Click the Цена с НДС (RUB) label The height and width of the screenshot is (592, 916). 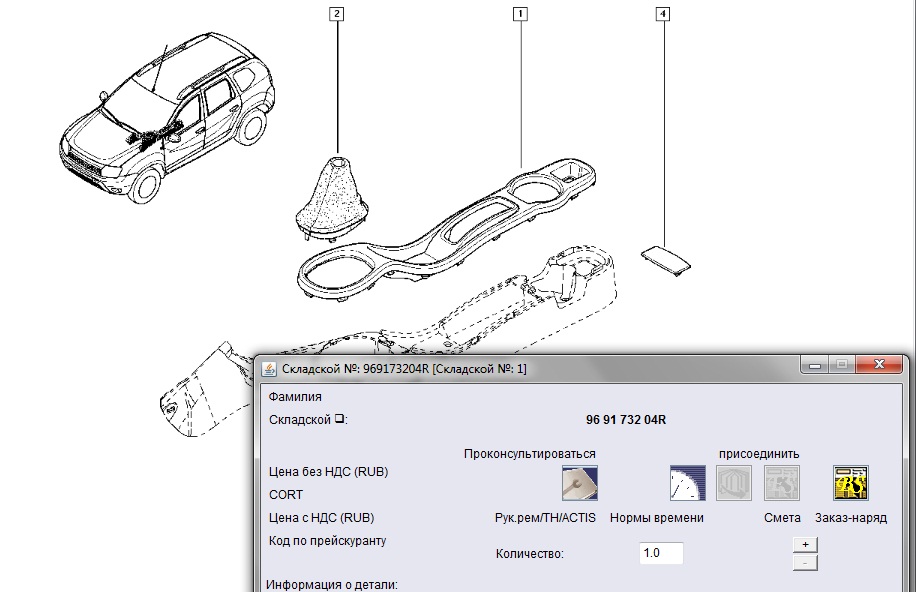point(321,518)
